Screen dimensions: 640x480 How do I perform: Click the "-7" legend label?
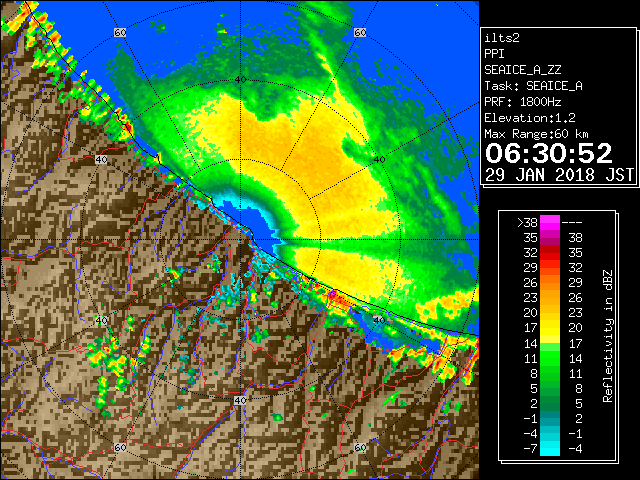click(530, 449)
